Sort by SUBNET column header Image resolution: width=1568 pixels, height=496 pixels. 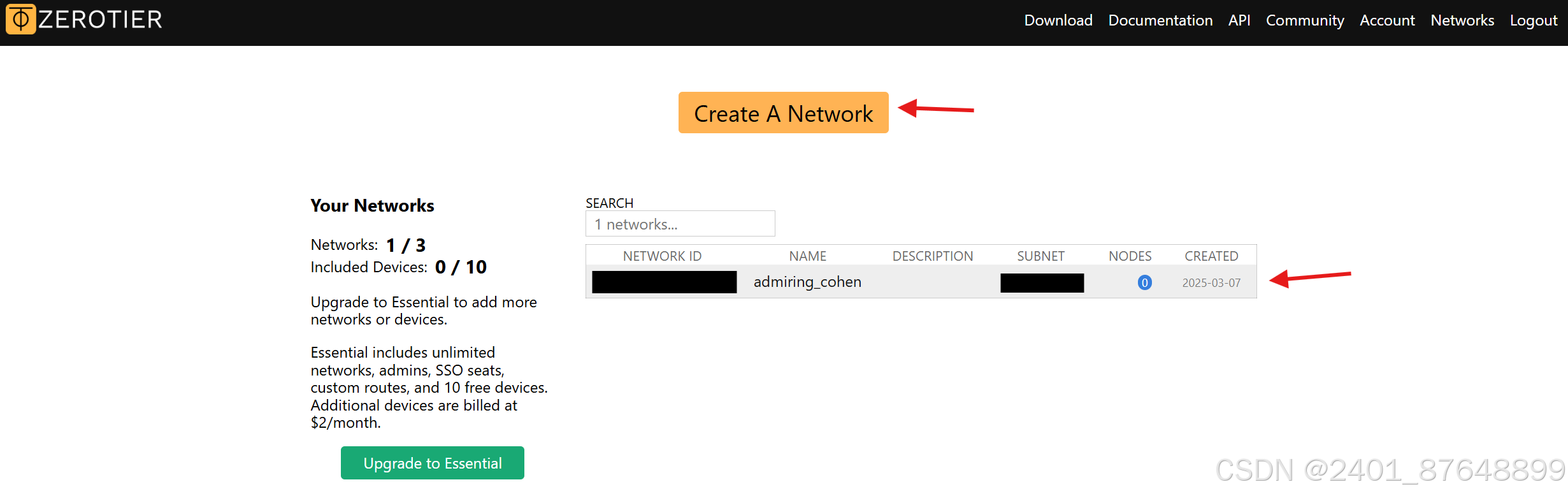coord(1040,256)
